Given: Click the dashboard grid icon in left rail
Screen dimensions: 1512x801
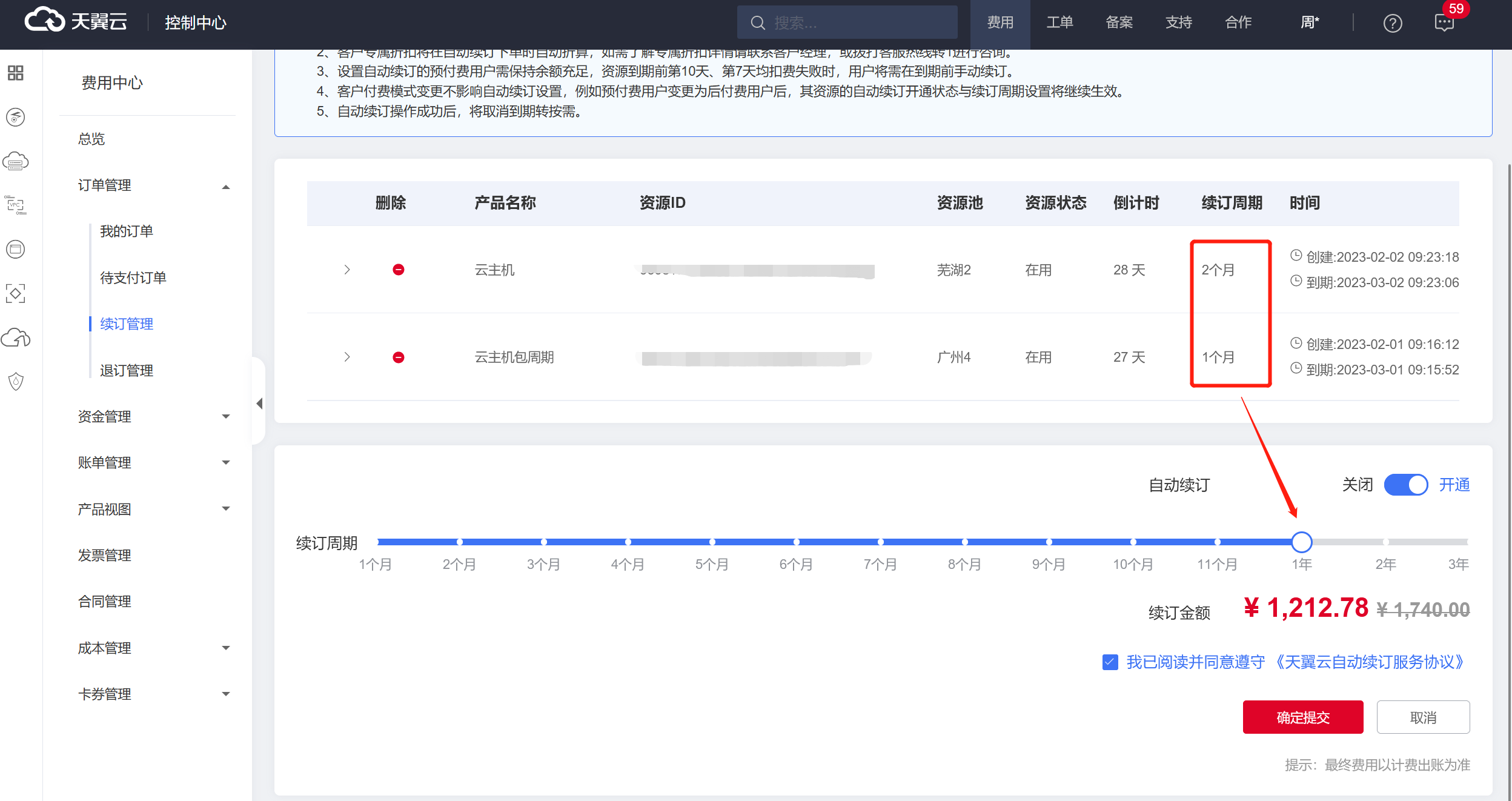Looking at the screenshot, I should (16, 73).
